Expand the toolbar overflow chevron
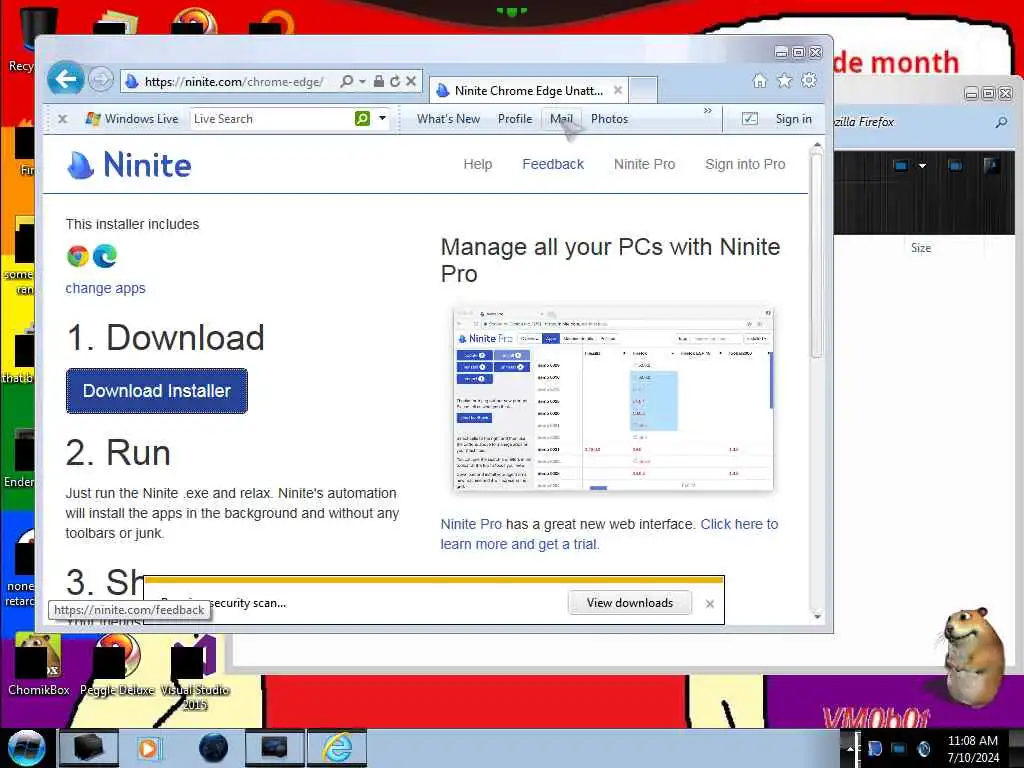This screenshot has width=1024, height=768. coord(707,111)
